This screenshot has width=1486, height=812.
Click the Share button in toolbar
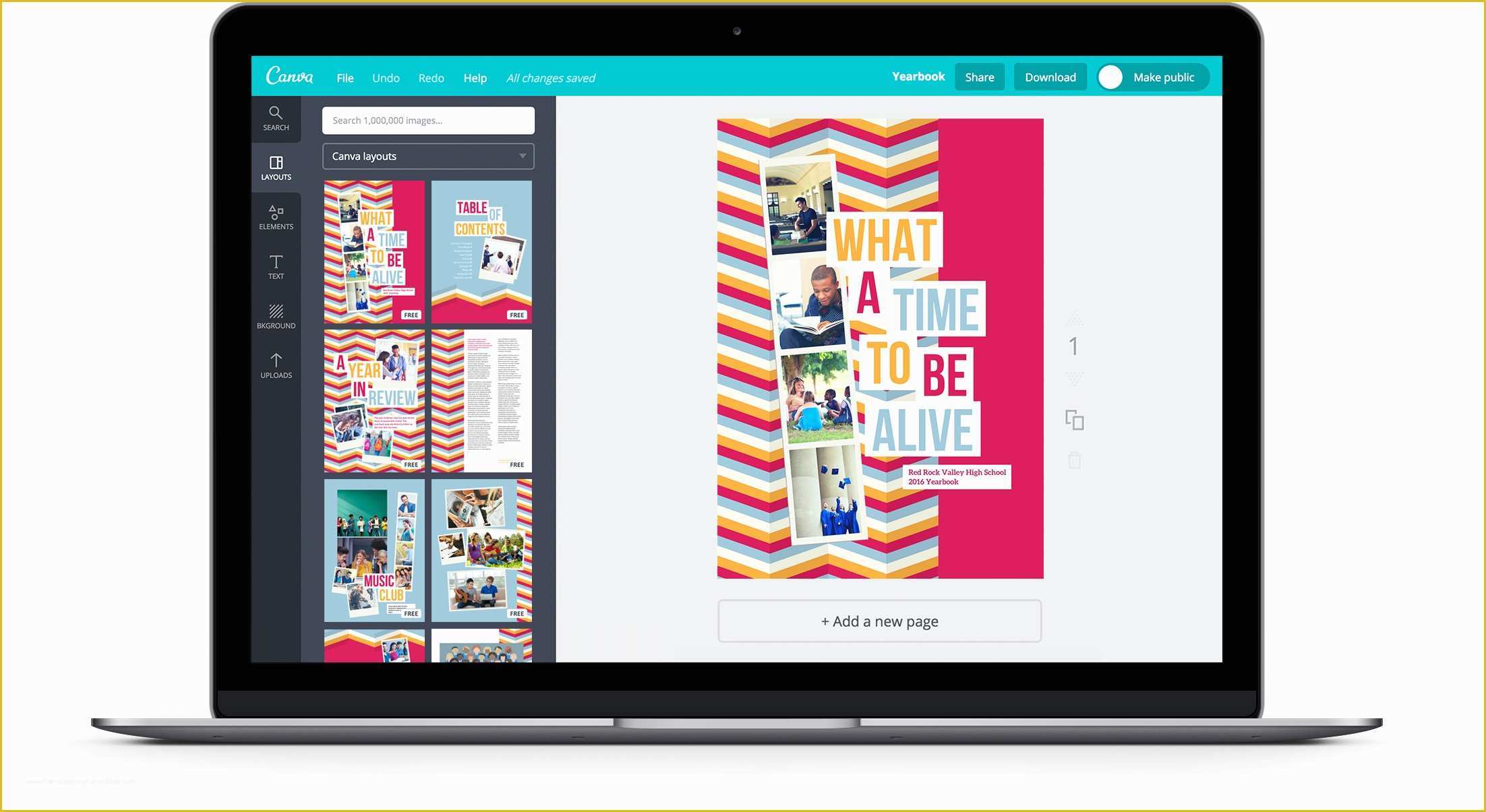pyautogui.click(x=977, y=78)
